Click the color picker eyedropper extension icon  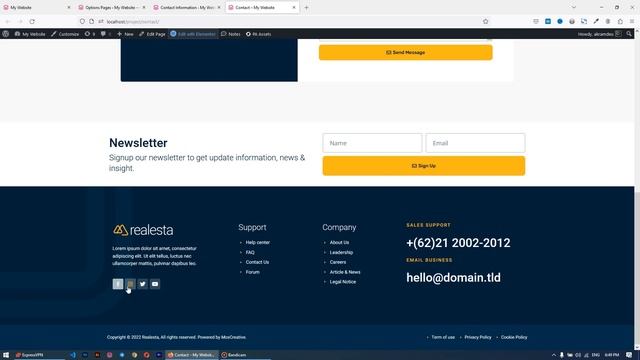[596, 21]
